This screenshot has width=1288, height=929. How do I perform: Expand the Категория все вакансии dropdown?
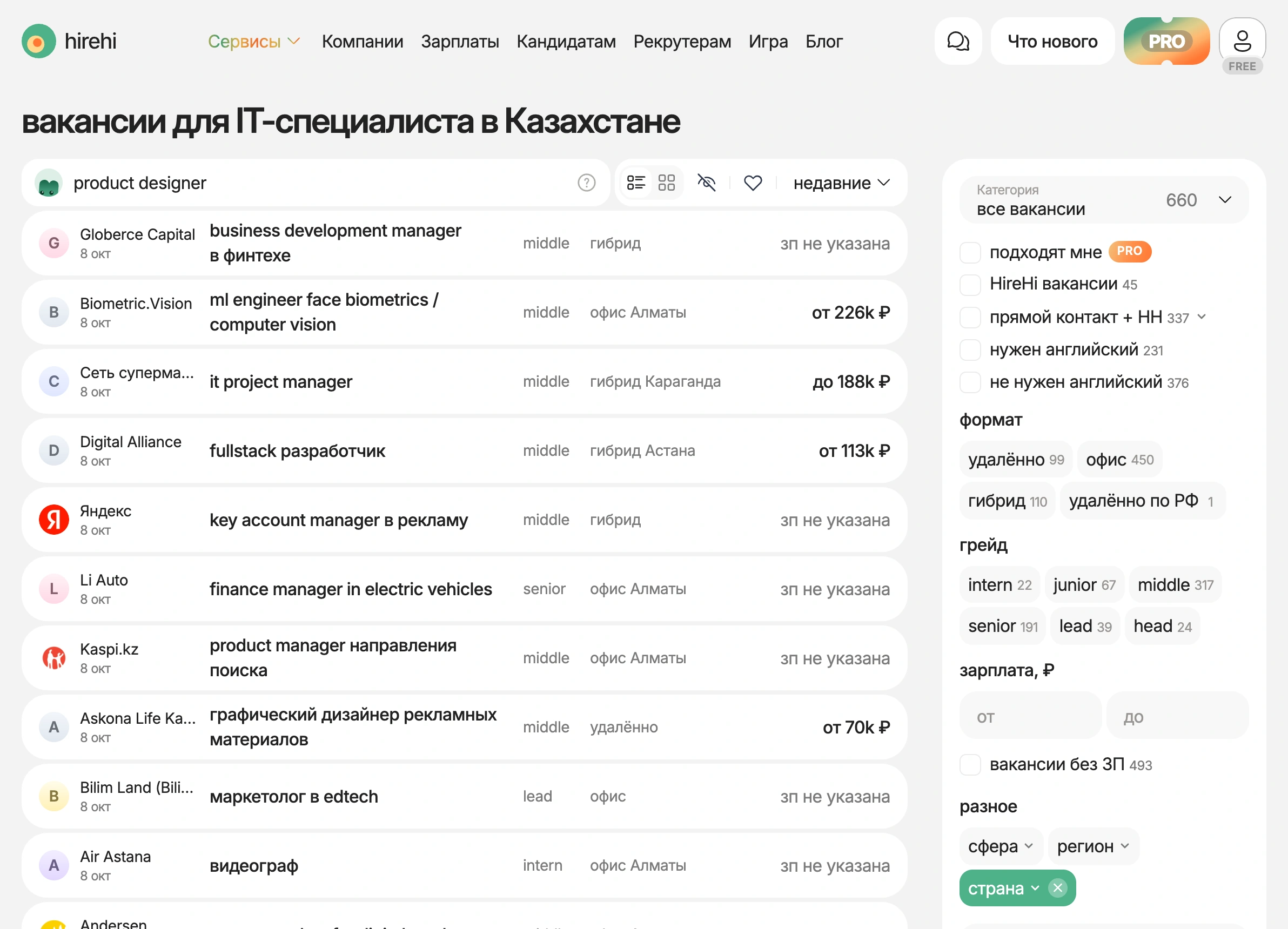coord(1103,200)
